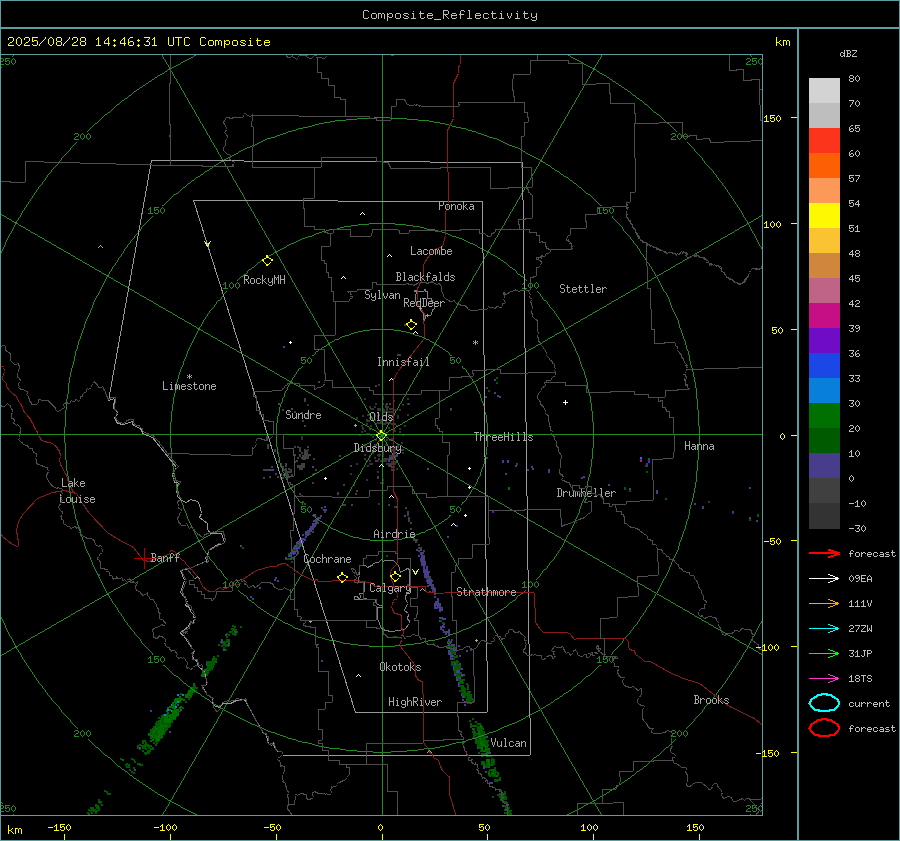Click the yellow diamond marker at Calgary
This screenshot has height=841, width=900.
coord(395,576)
